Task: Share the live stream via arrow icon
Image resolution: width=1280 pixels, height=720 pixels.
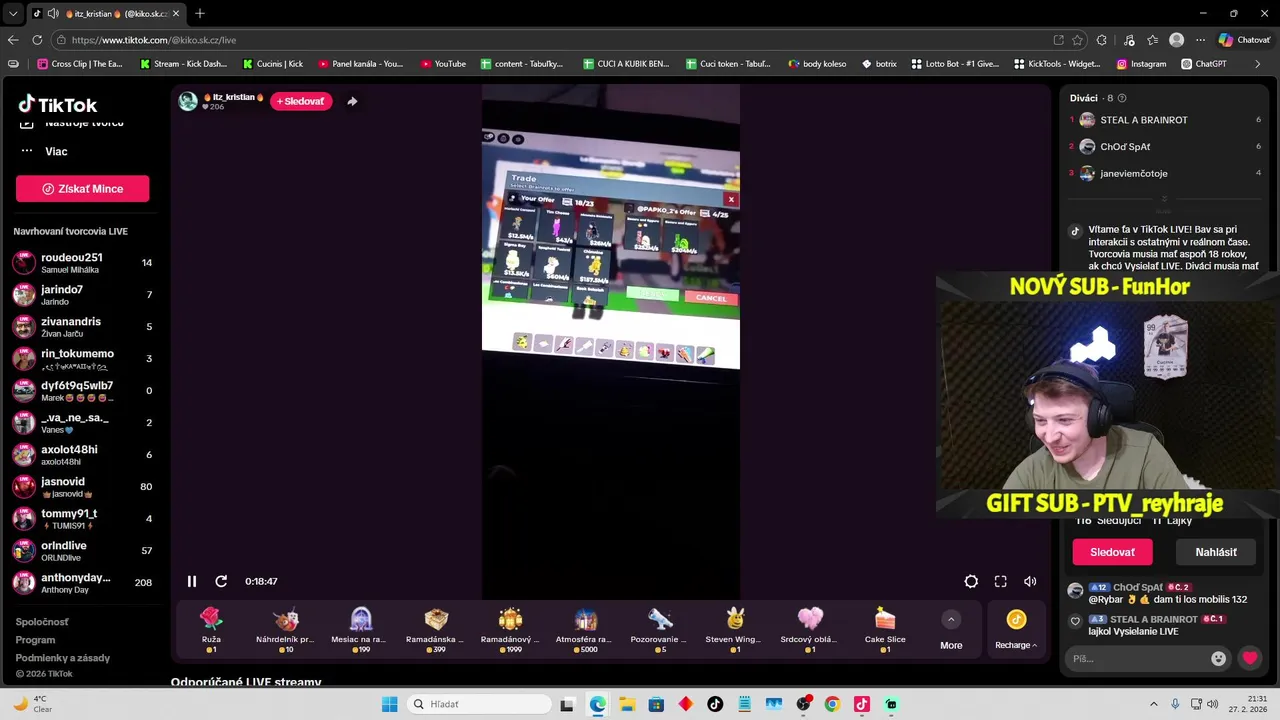Action: click(352, 101)
